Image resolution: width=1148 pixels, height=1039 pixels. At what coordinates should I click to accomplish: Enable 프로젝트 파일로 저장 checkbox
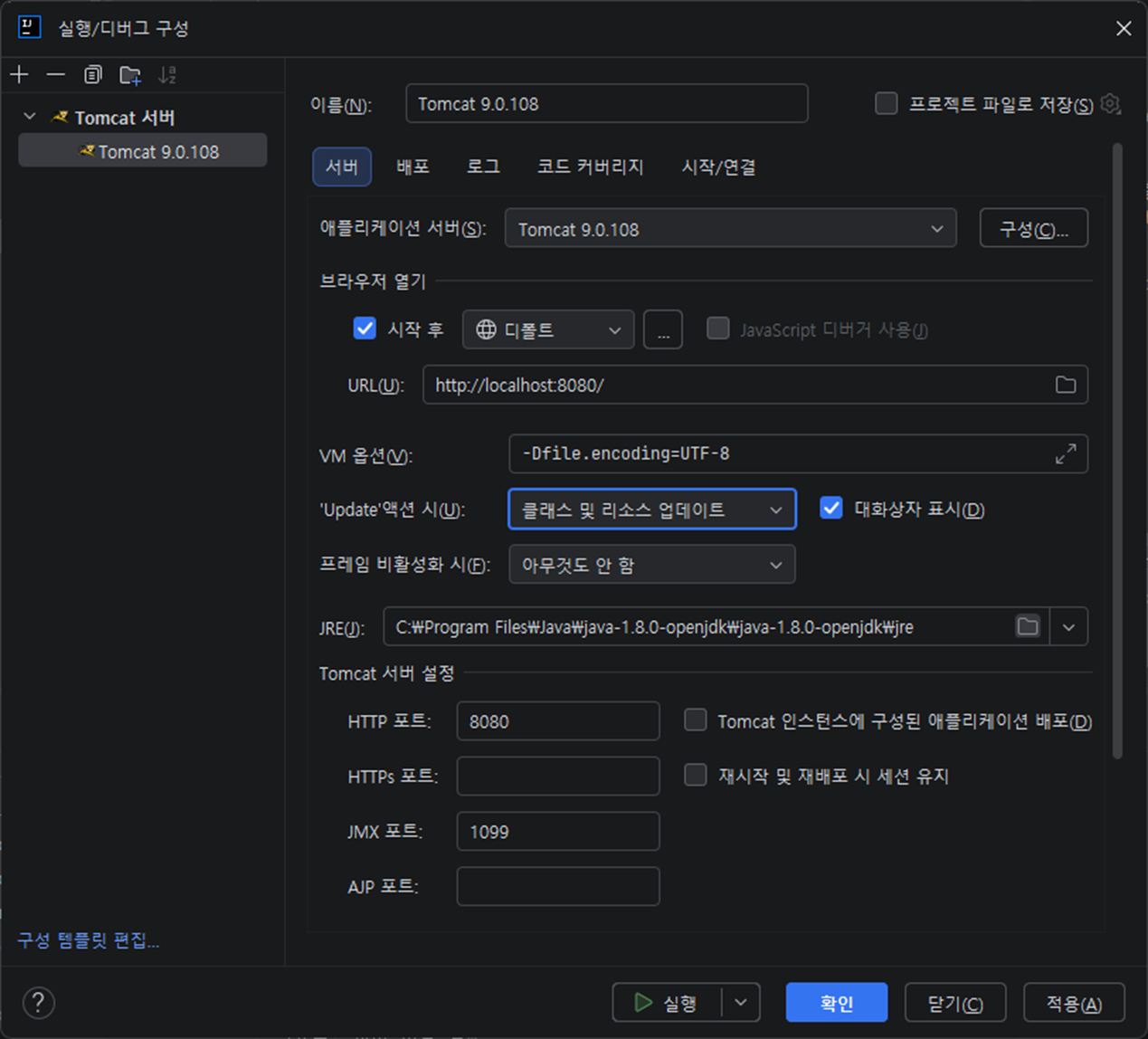pyautogui.click(x=887, y=103)
